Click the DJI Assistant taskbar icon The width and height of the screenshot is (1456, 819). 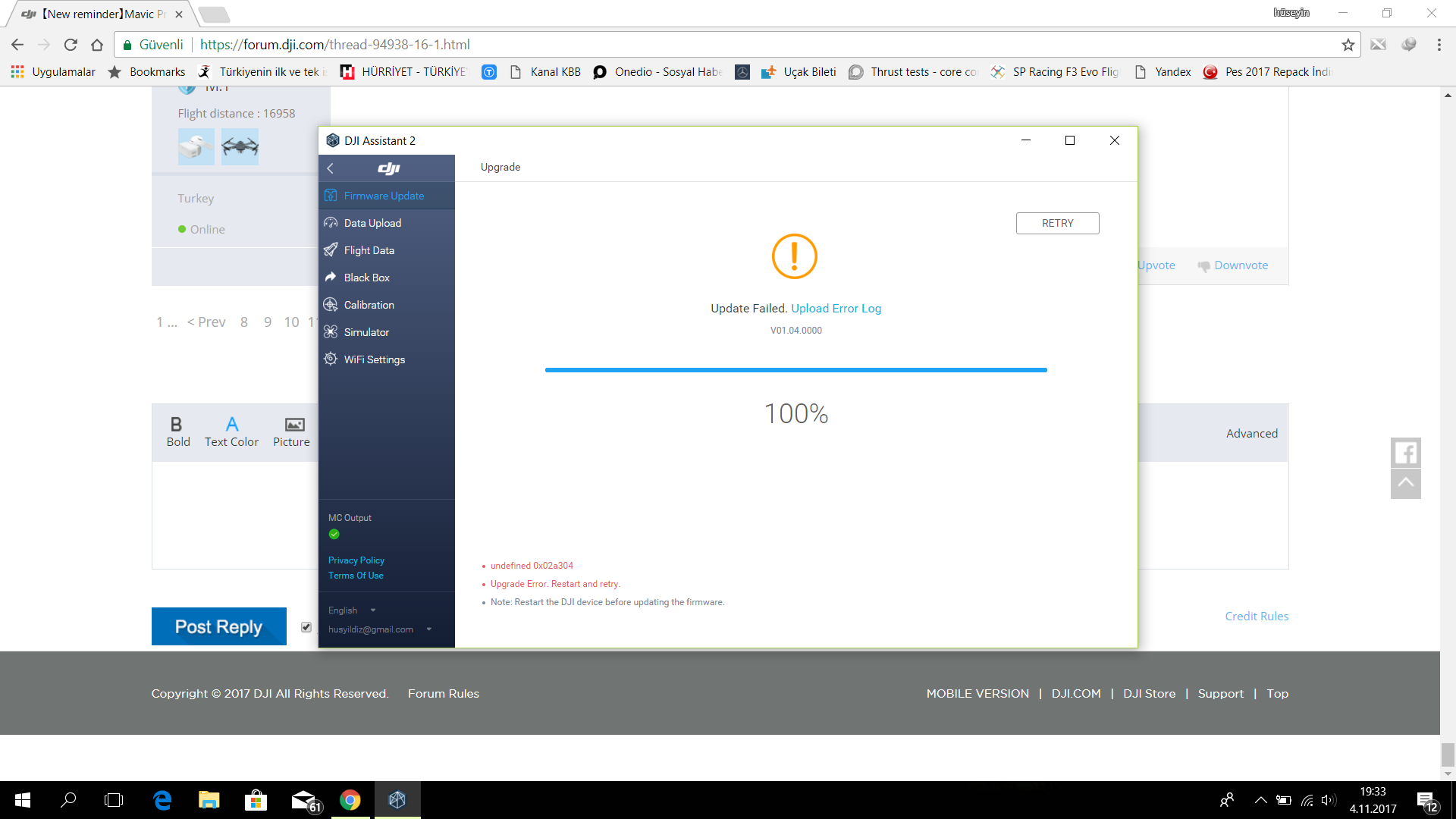[x=397, y=800]
